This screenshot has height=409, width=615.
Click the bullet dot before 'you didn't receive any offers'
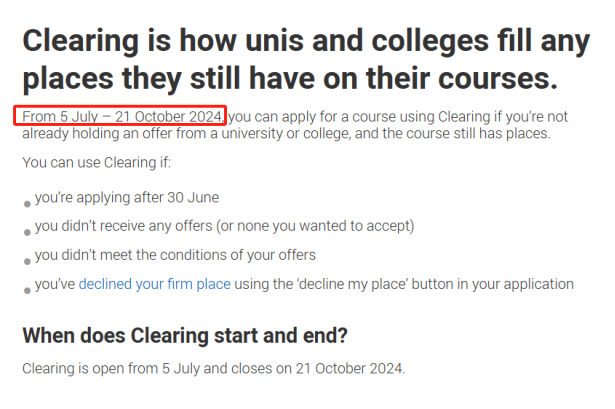click(27, 233)
